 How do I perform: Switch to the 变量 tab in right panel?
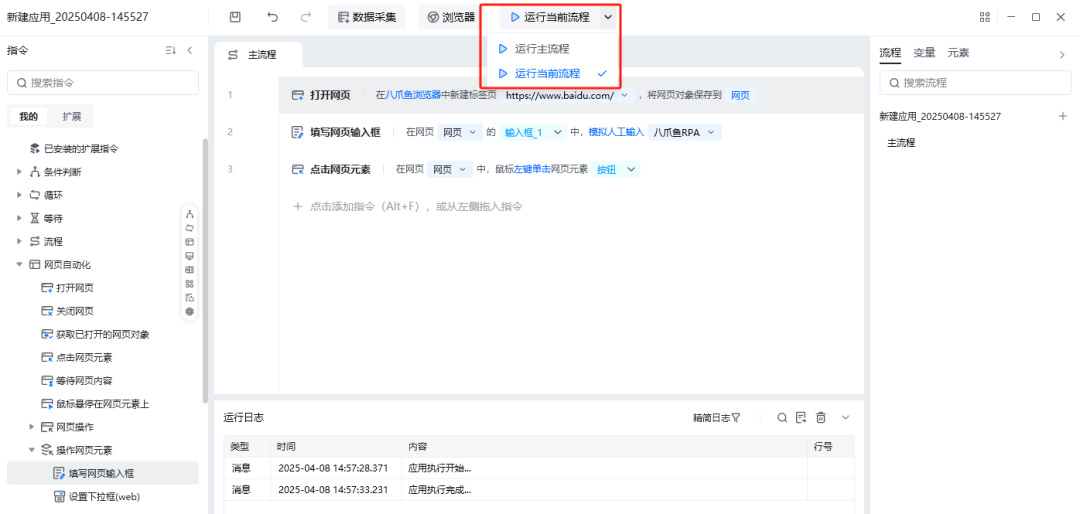point(924,52)
